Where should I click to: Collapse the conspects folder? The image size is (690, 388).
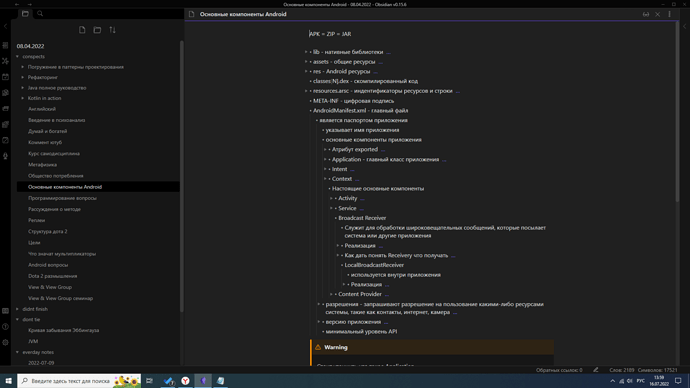coord(18,56)
